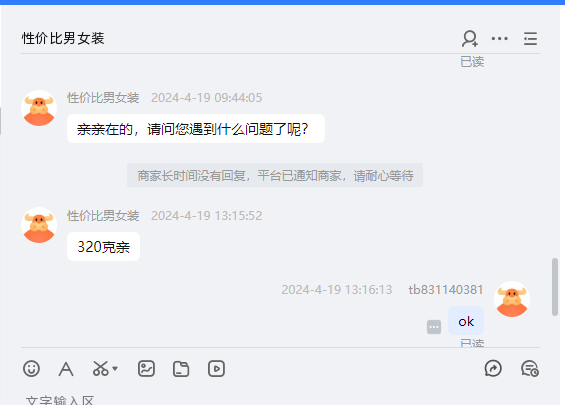Add a contact using the person-plus icon

470,39
